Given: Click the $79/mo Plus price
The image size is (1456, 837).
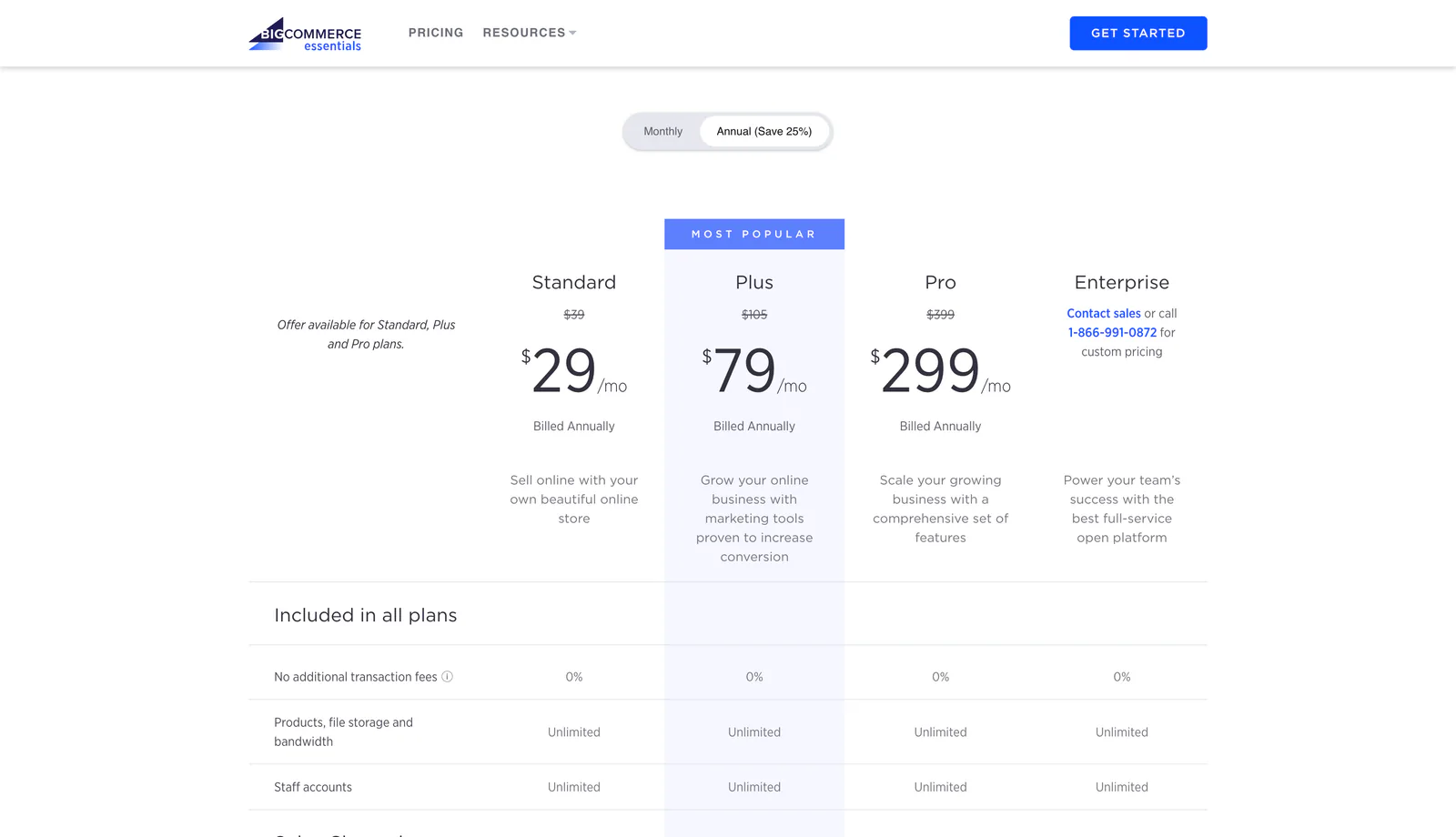Looking at the screenshot, I should coord(754,371).
